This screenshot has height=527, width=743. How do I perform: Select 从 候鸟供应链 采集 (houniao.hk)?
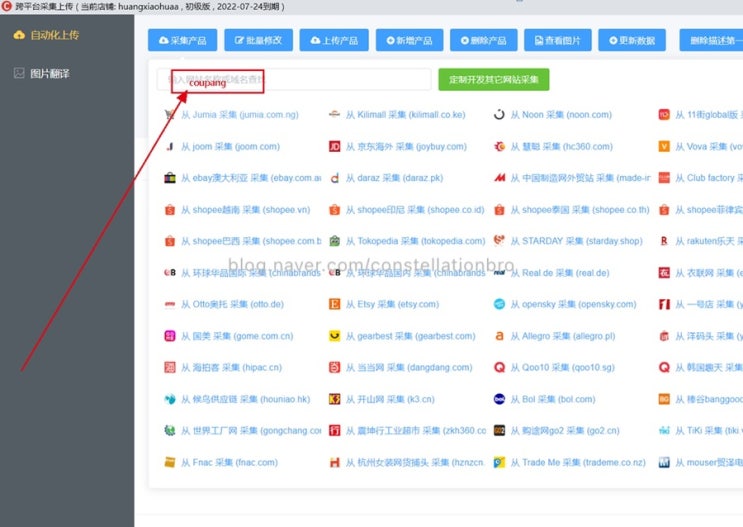pyautogui.click(x=245, y=400)
